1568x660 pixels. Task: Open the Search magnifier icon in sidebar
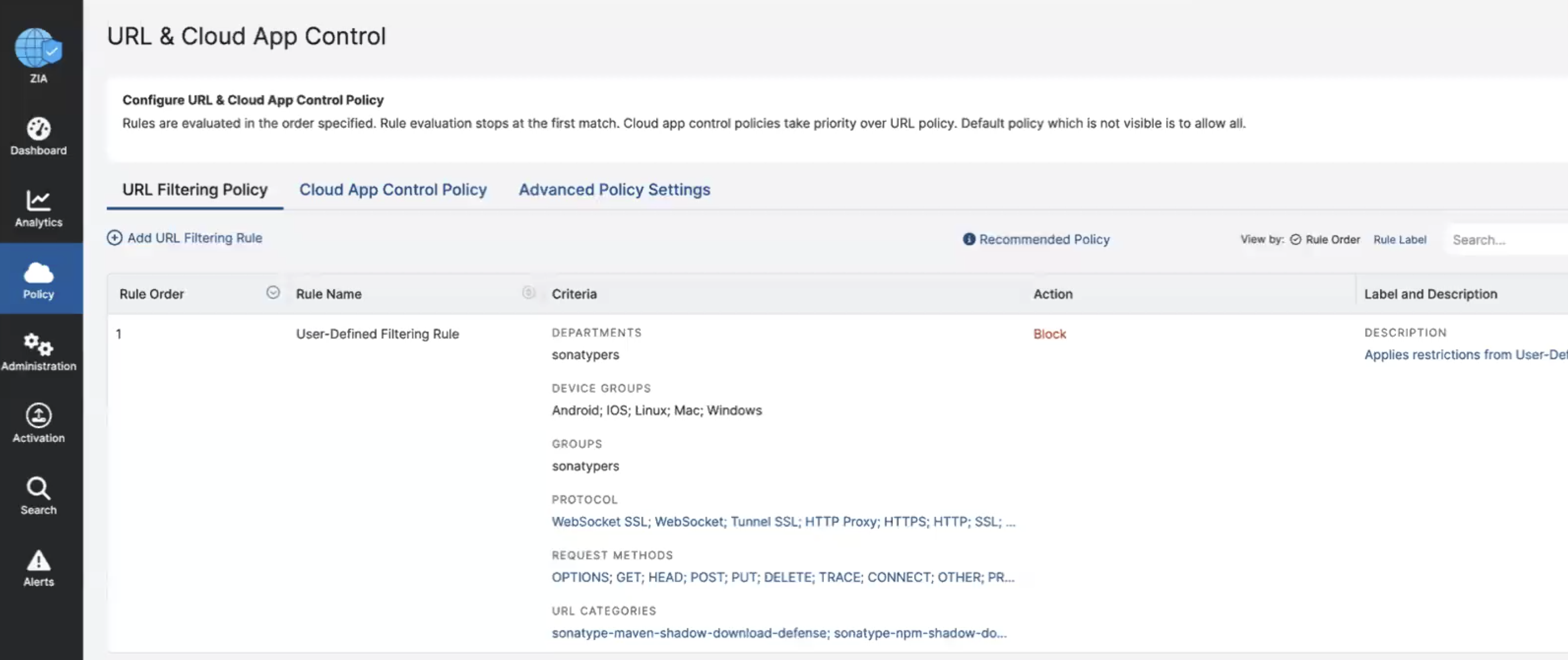38,488
